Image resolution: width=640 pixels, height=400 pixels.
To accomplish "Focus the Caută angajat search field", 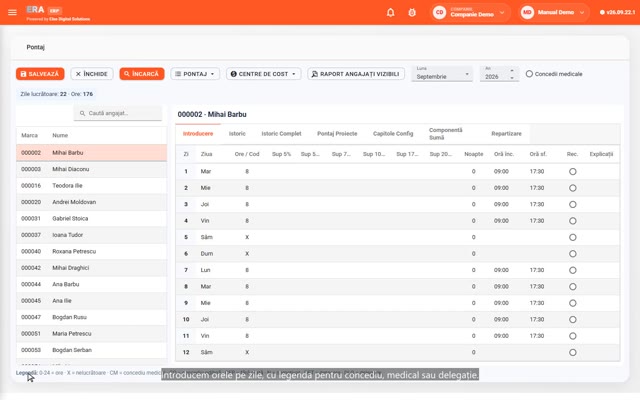I will (118, 113).
